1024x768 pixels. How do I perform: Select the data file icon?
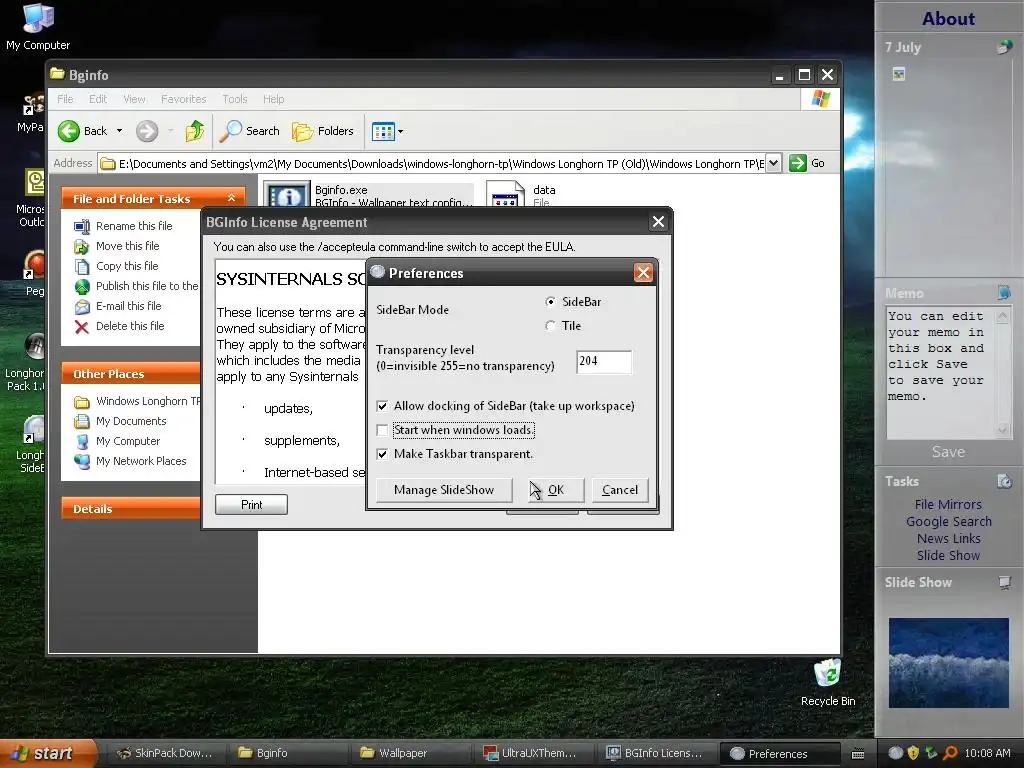coord(505,194)
